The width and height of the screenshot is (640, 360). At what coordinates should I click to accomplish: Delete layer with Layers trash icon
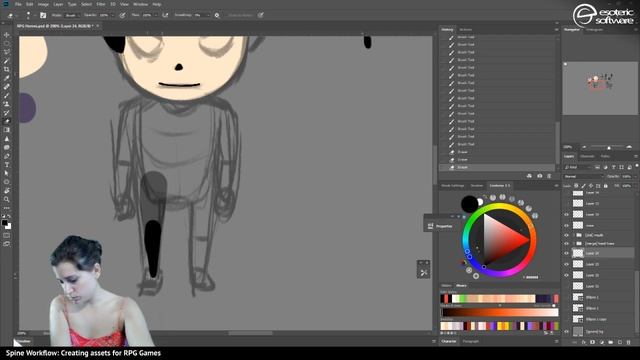[629, 342]
